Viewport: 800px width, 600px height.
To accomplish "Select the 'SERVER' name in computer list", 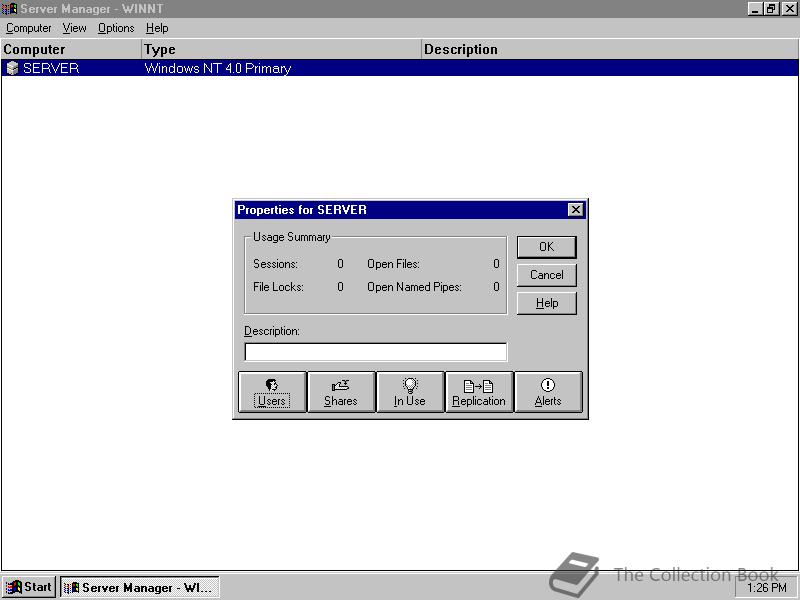I will (51, 68).
